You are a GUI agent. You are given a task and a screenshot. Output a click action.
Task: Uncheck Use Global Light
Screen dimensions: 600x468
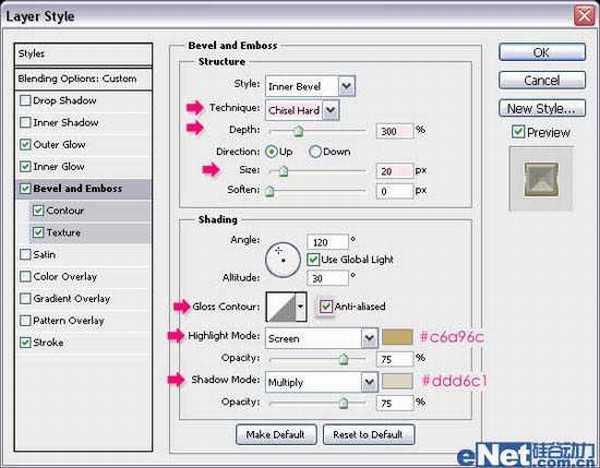point(314,259)
